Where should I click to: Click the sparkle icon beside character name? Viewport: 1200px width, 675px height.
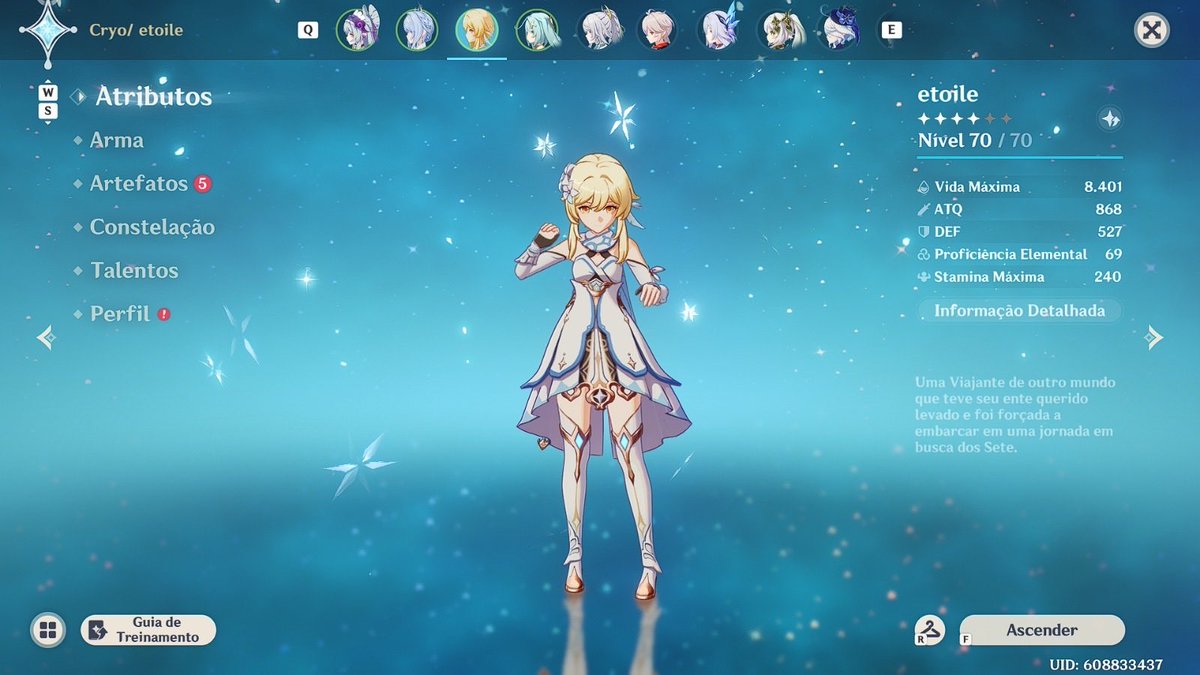click(x=1109, y=118)
